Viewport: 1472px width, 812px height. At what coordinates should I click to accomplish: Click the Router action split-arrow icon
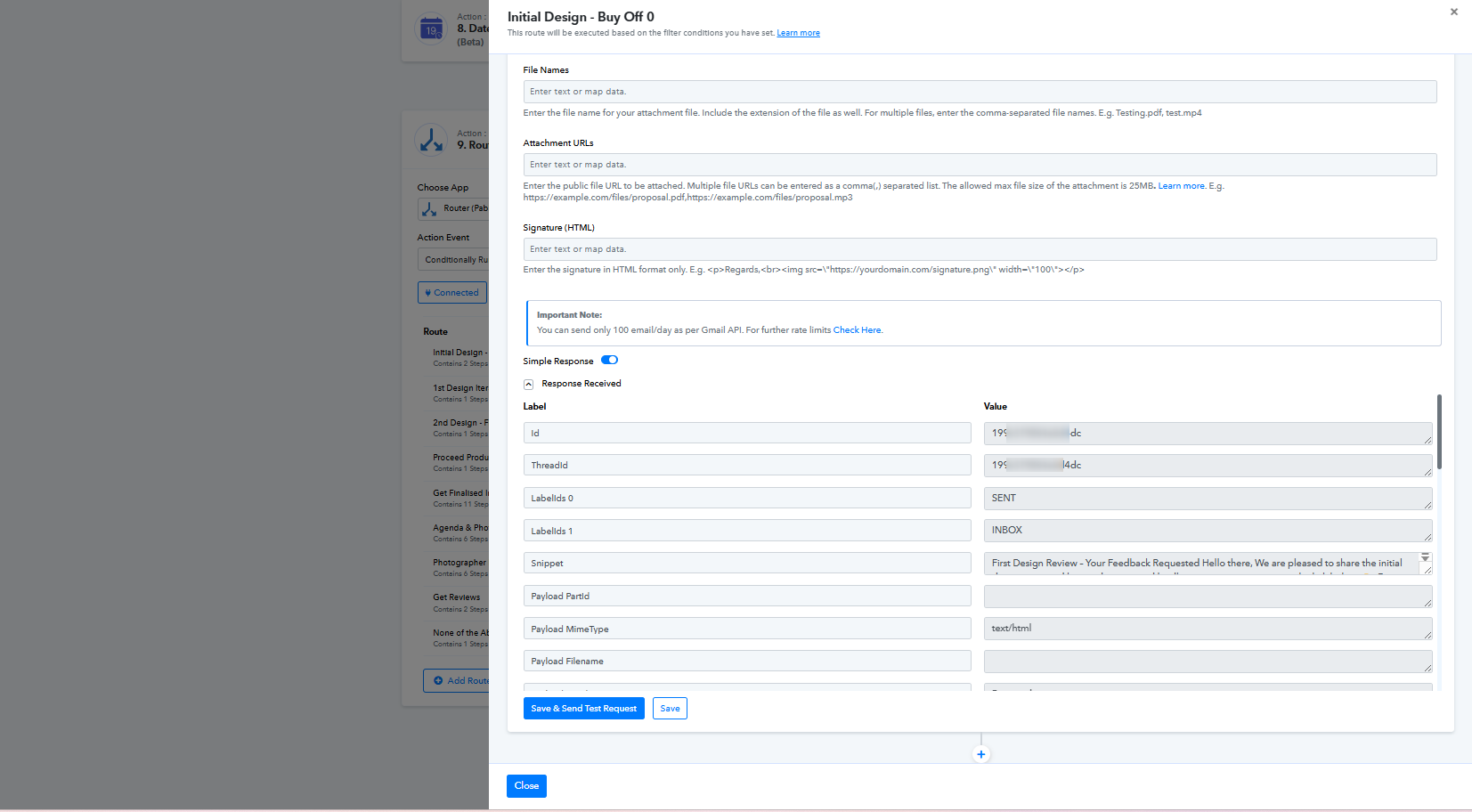coord(431,140)
